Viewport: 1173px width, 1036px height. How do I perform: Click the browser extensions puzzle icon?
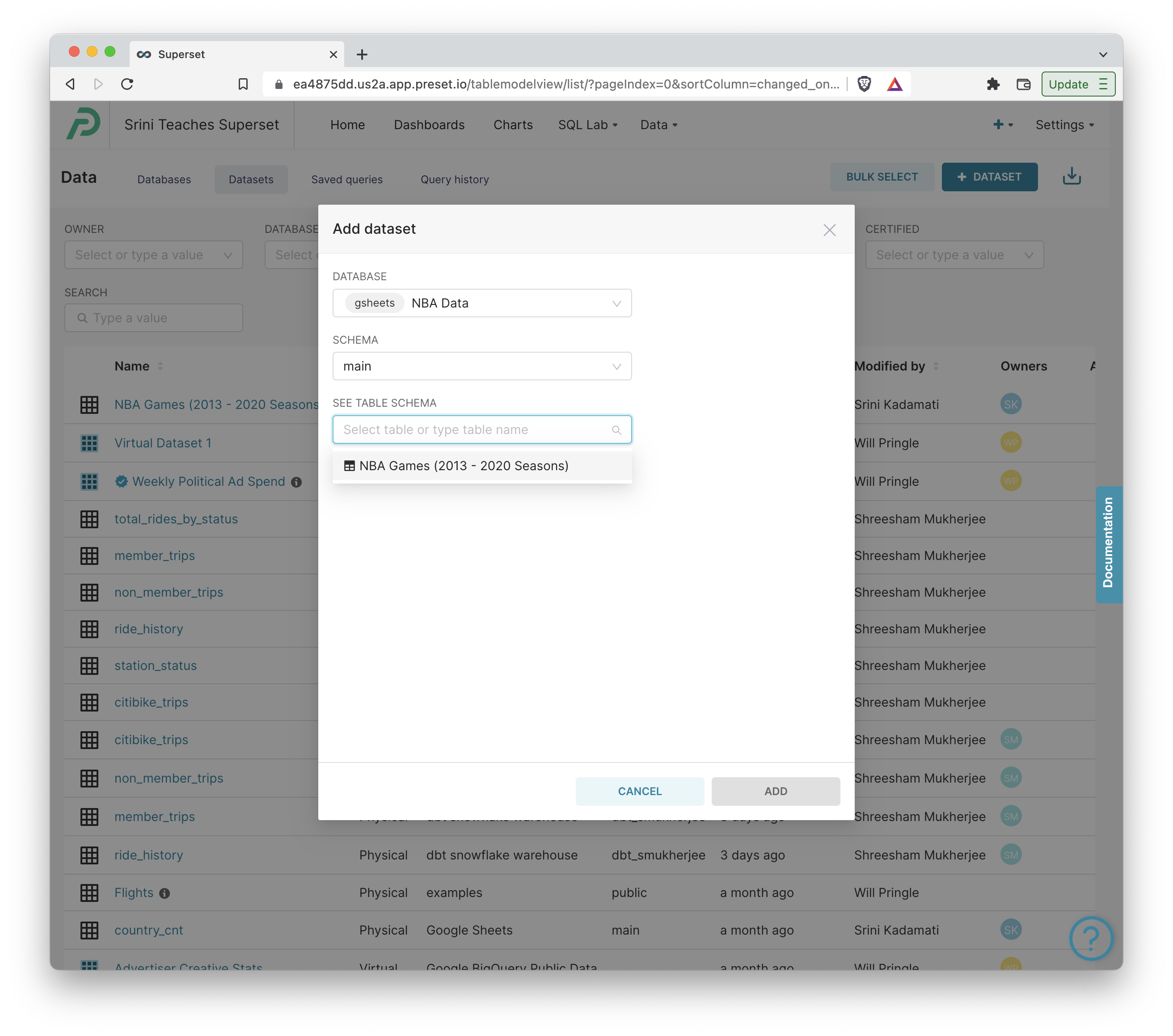tap(993, 84)
